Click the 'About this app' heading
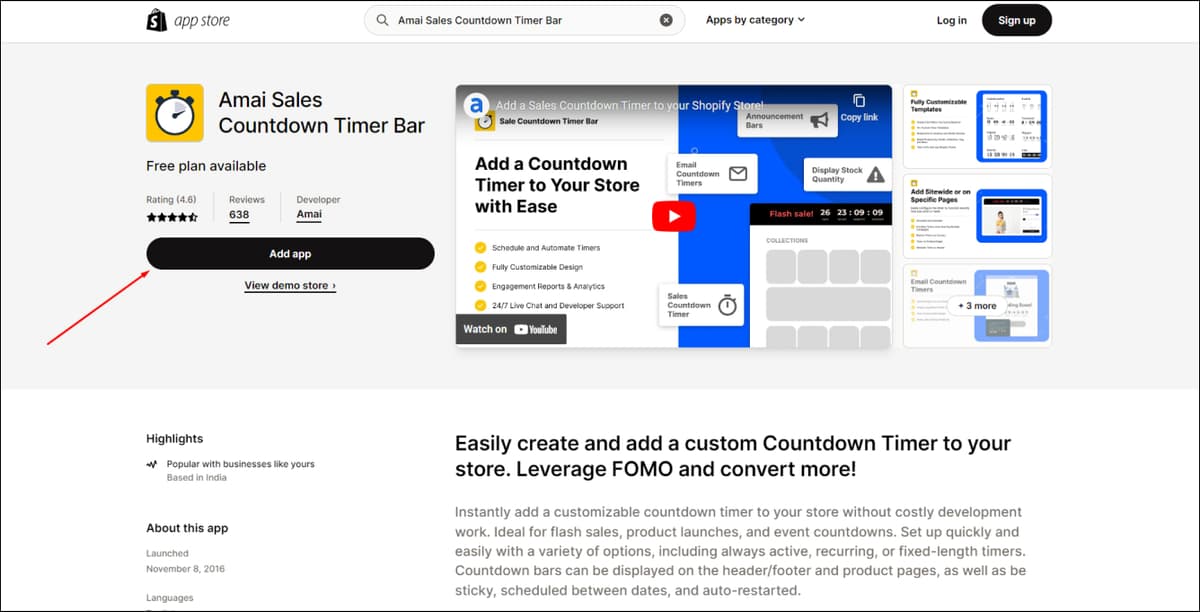 click(x=185, y=528)
